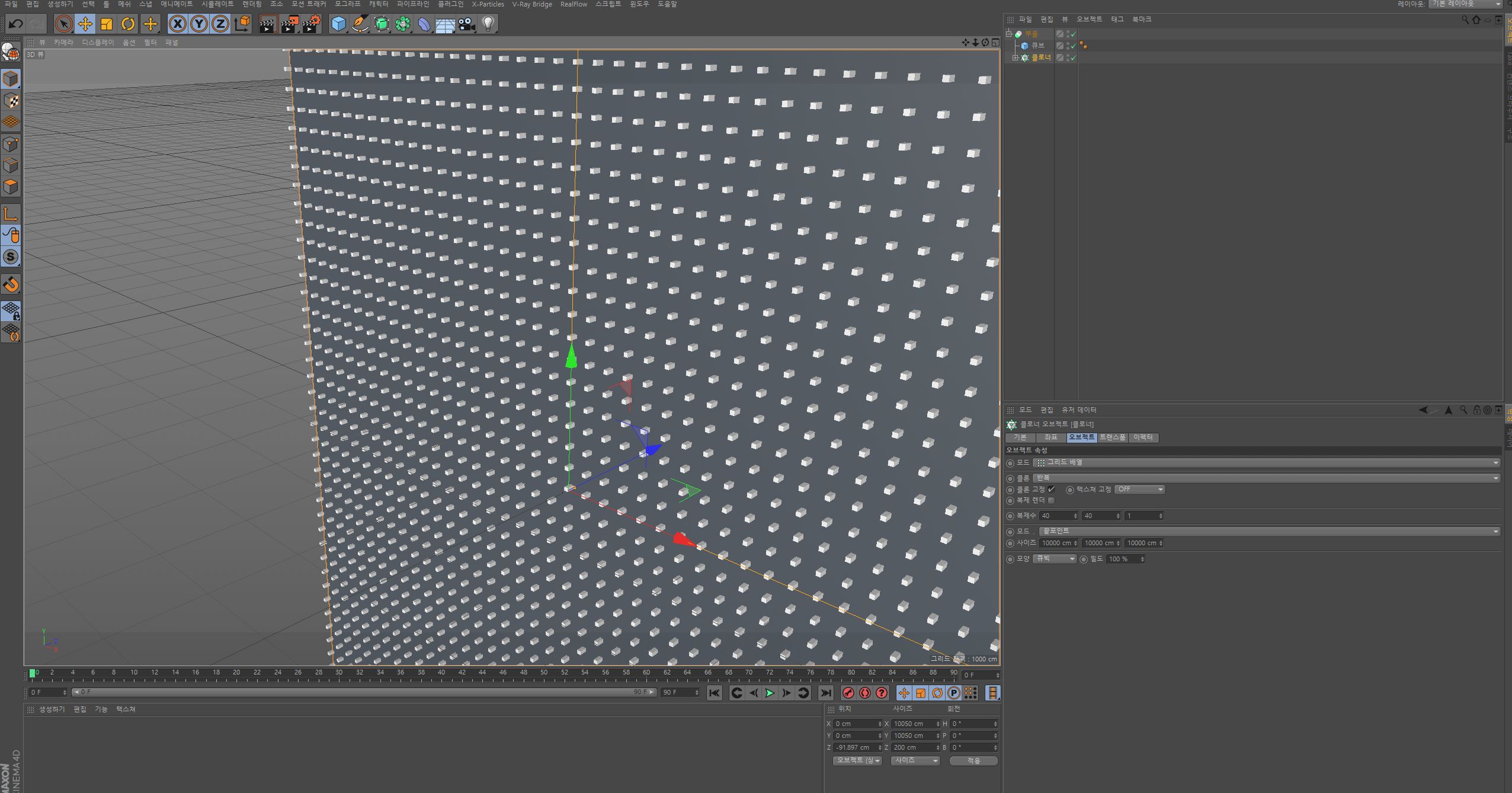Viewport: 1512px width, 793px height.
Task: Switch to Edges mode in left sidebar
Action: 11,165
